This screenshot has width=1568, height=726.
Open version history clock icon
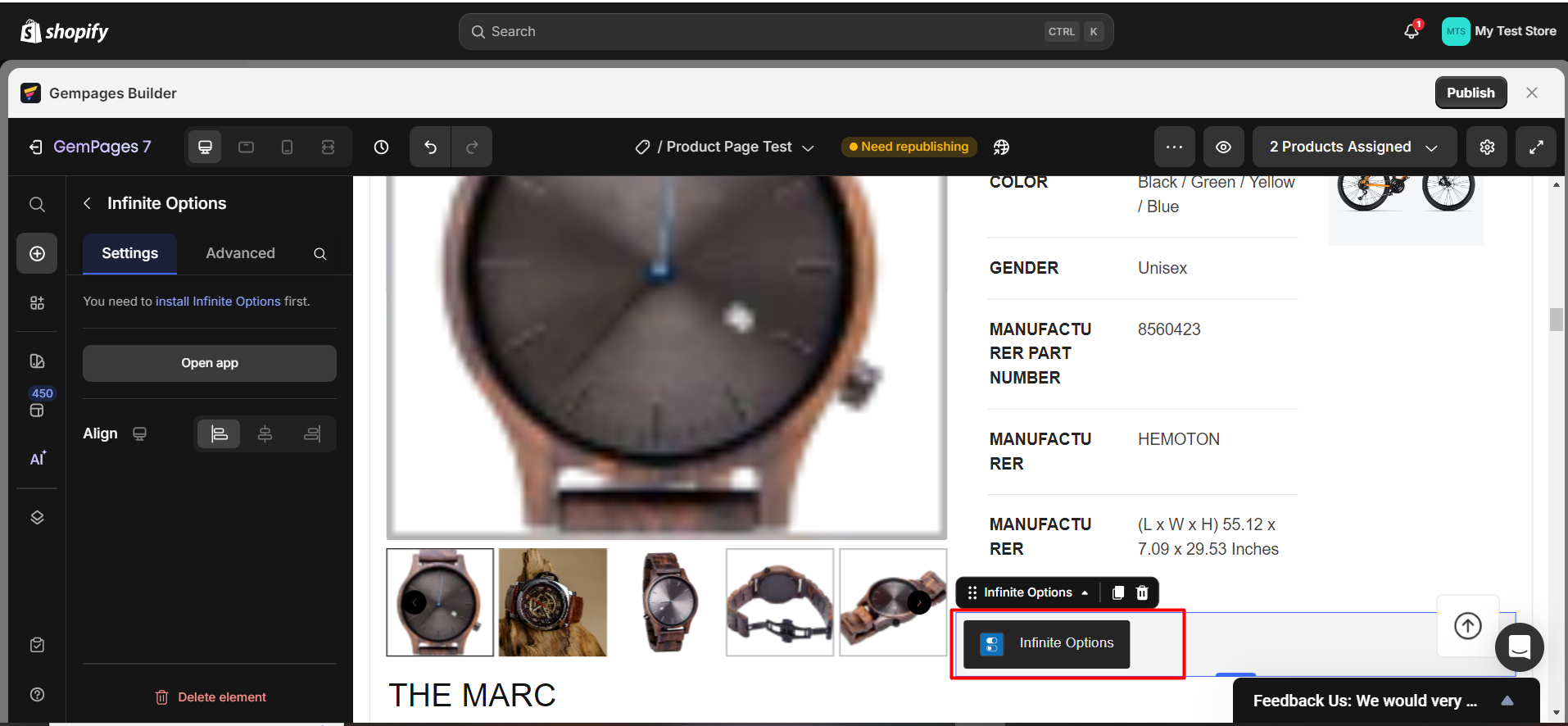[381, 147]
